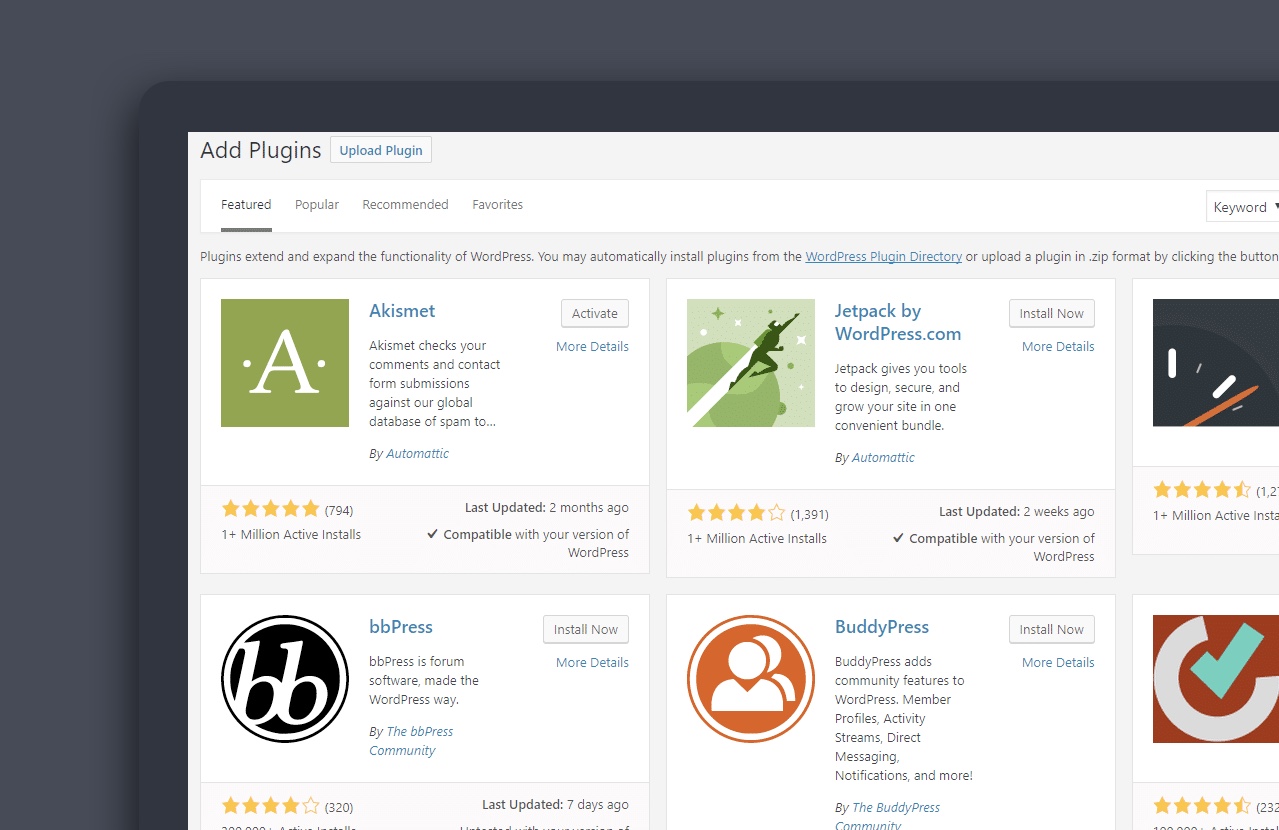
Task: Click 'Last Updated: 2 weeks ago' text
Action: click(1017, 512)
